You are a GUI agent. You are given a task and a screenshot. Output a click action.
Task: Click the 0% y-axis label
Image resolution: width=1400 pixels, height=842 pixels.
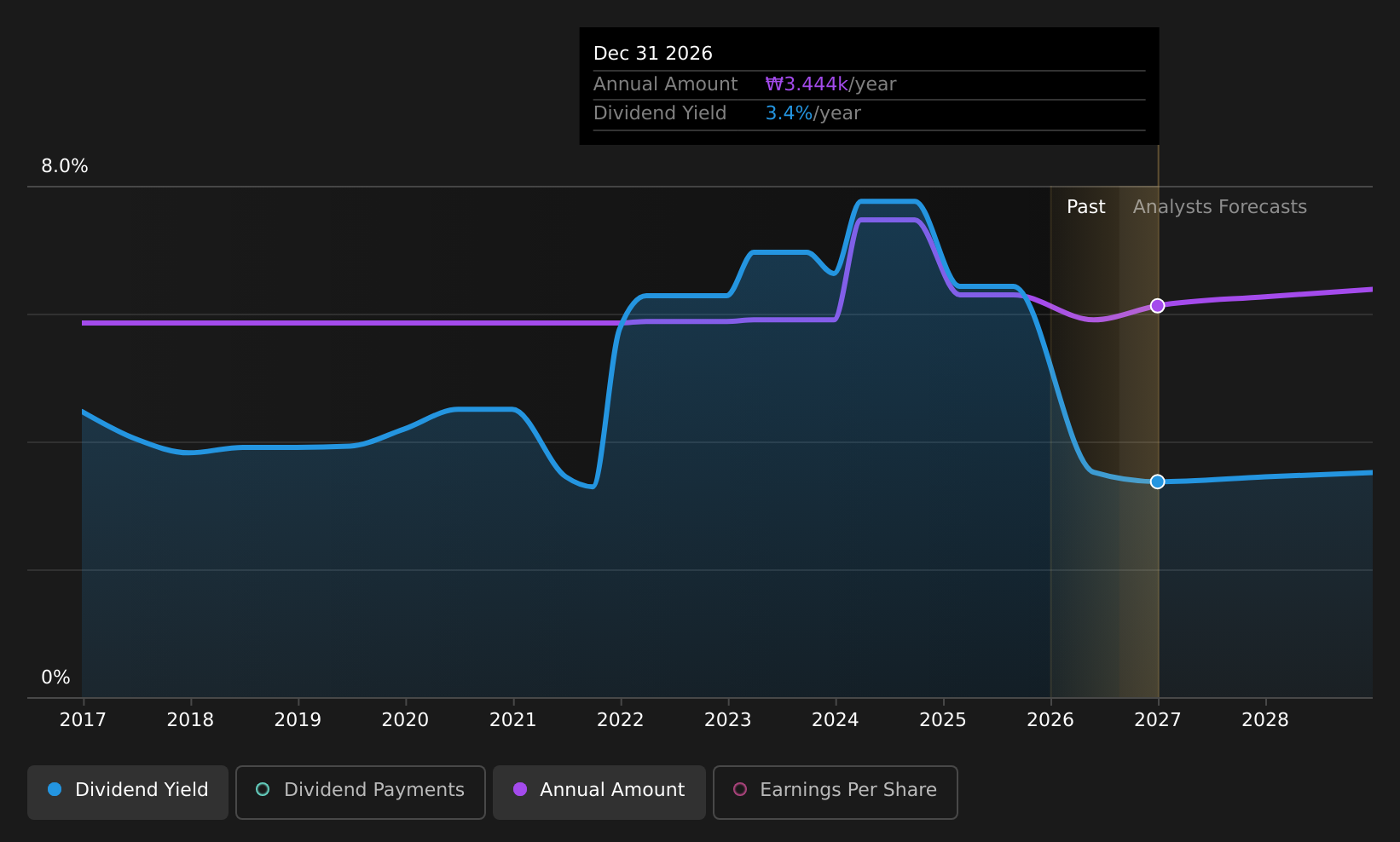tap(55, 678)
